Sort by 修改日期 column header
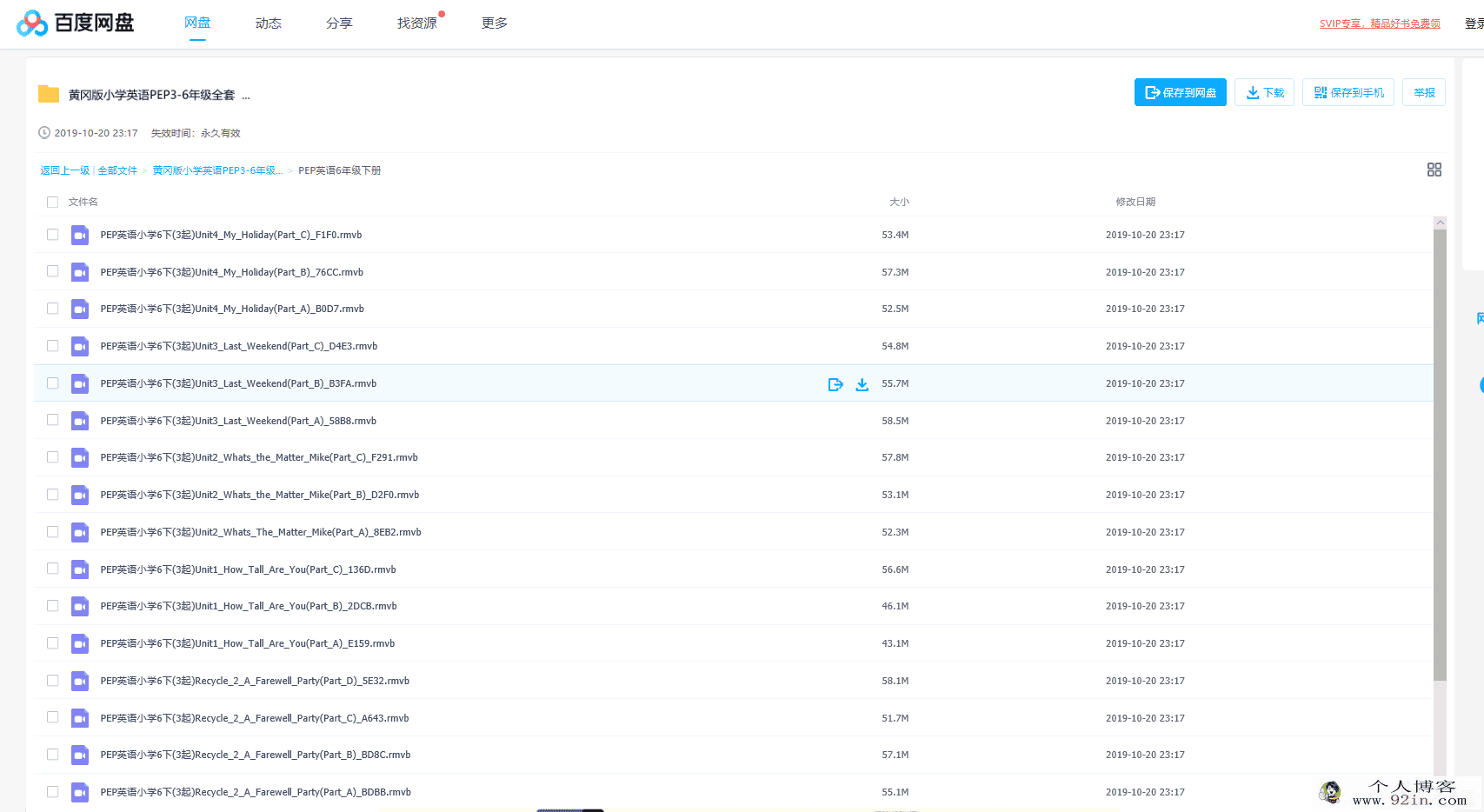This screenshot has height=812, width=1484. (x=1135, y=202)
